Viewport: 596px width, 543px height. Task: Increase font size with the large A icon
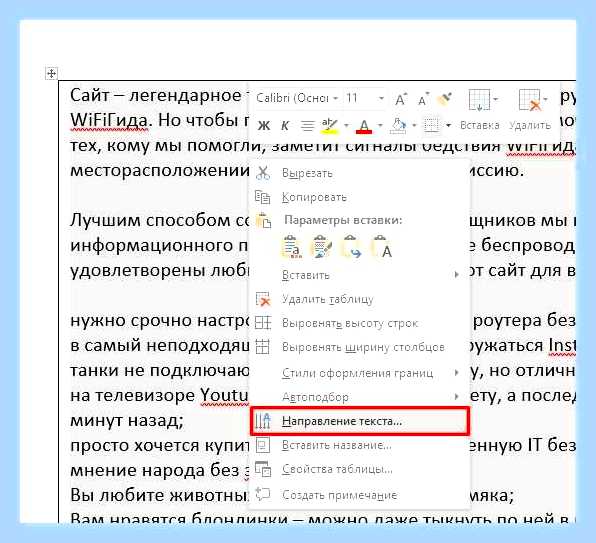pos(401,99)
